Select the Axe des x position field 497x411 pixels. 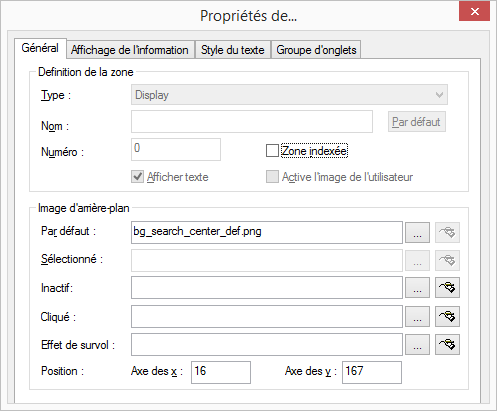point(221,372)
